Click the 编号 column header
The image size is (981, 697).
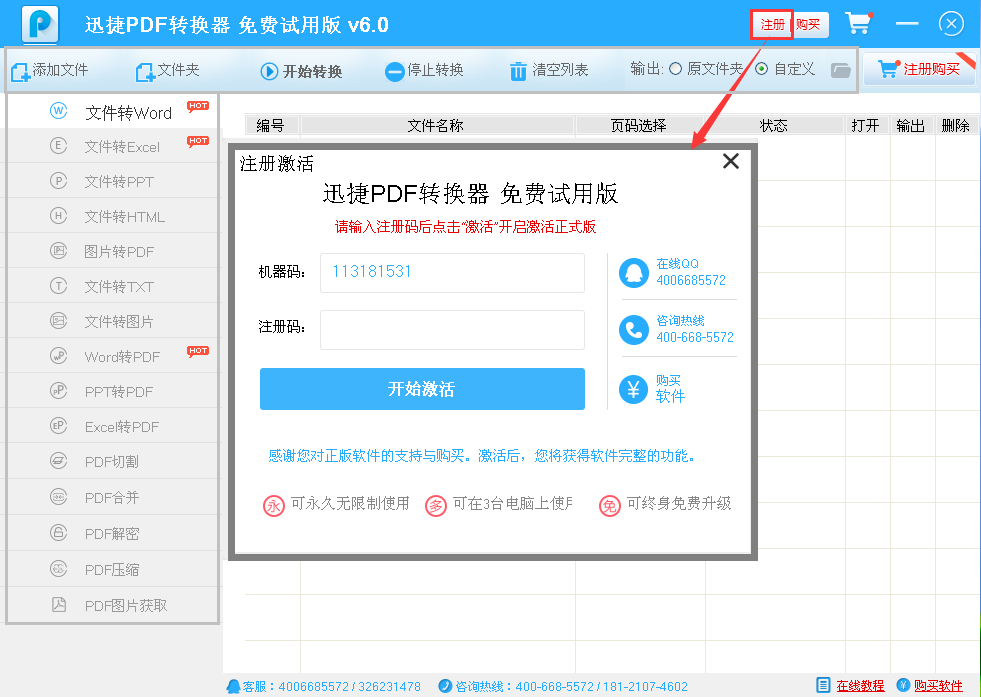[x=271, y=126]
